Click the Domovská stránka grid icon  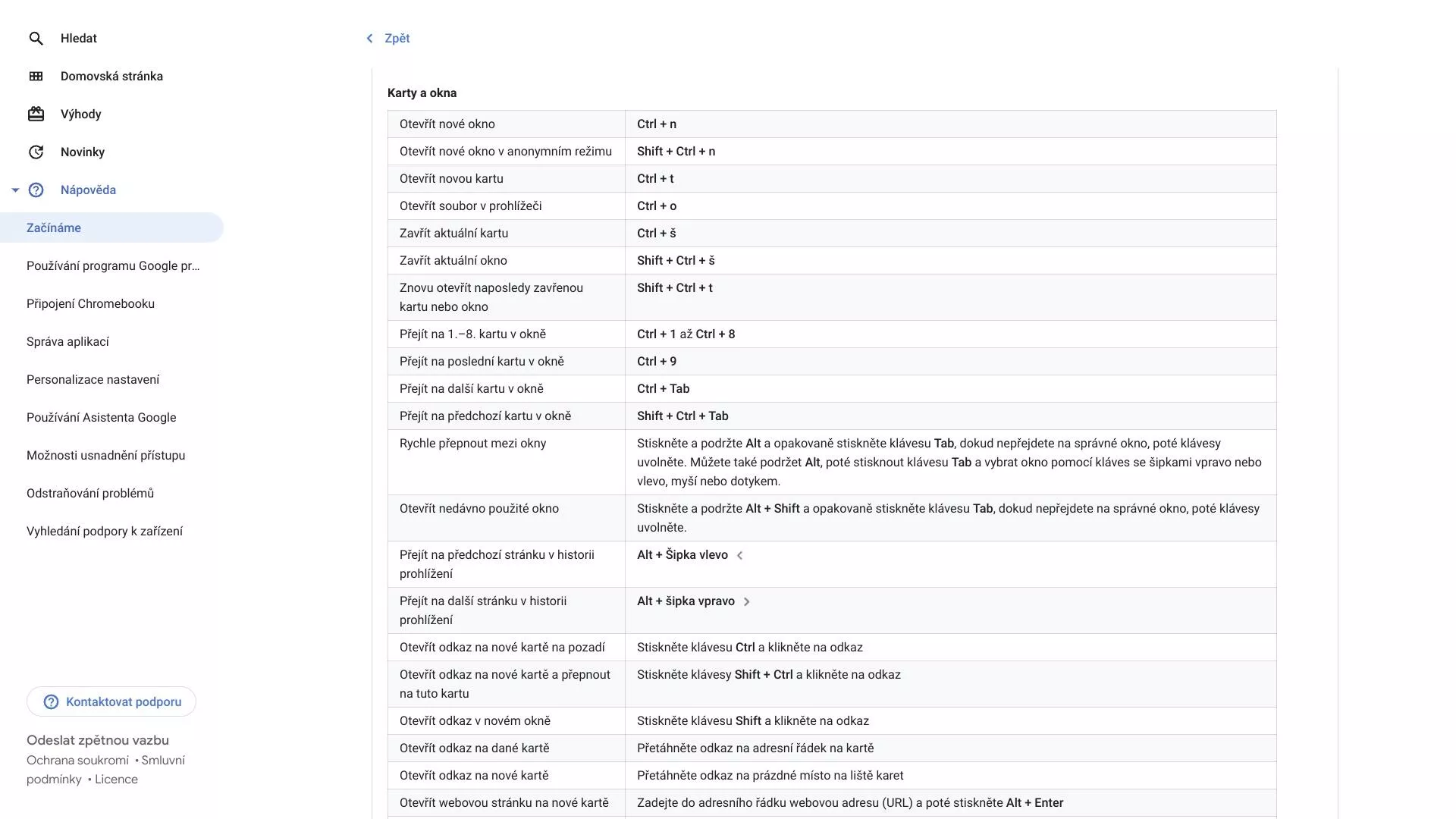click(x=36, y=76)
